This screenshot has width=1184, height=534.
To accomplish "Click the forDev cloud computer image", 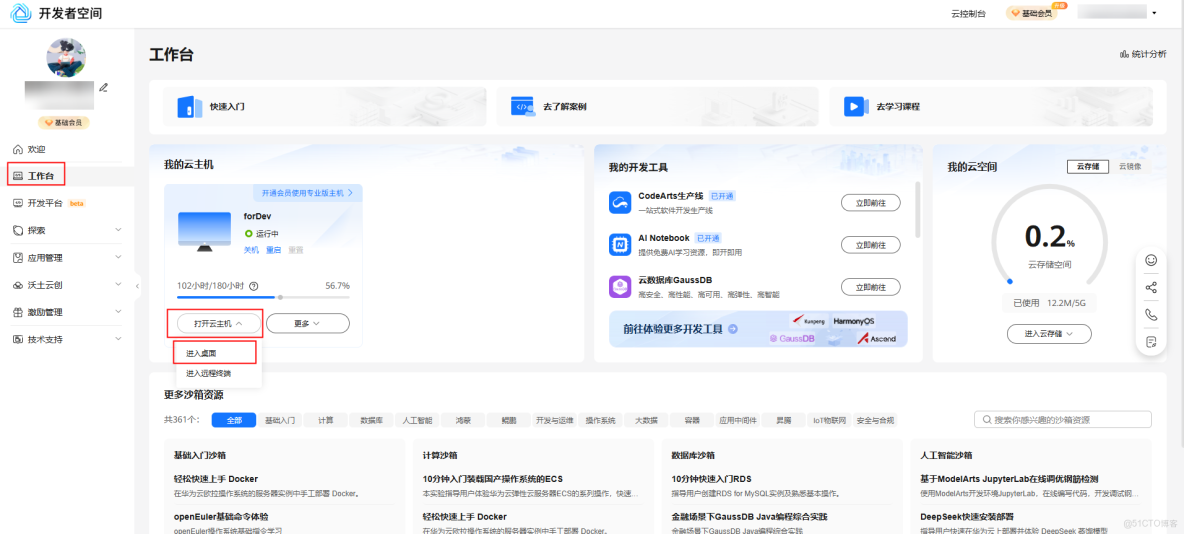I will coord(205,233).
